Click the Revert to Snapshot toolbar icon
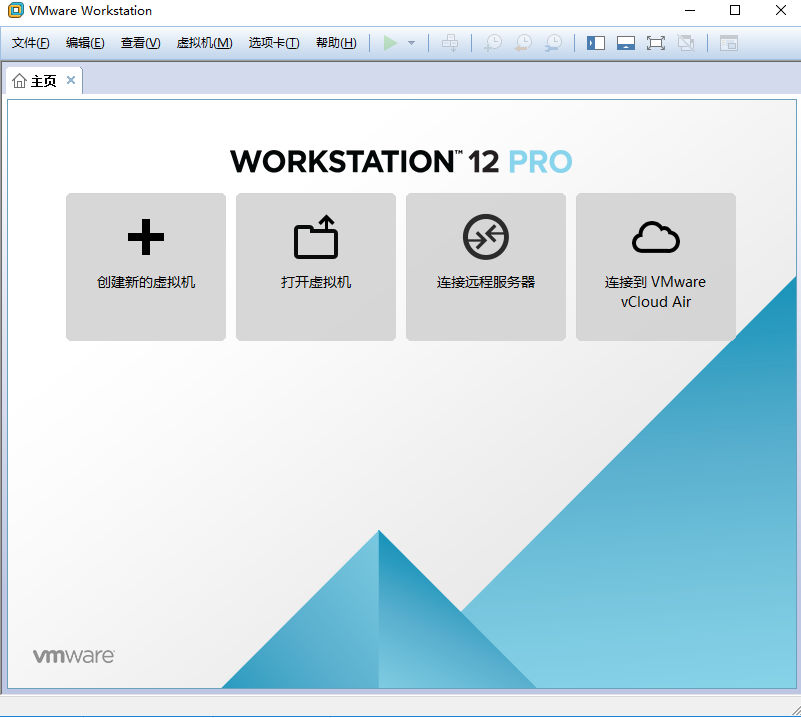This screenshot has height=718, width=801. [x=524, y=43]
